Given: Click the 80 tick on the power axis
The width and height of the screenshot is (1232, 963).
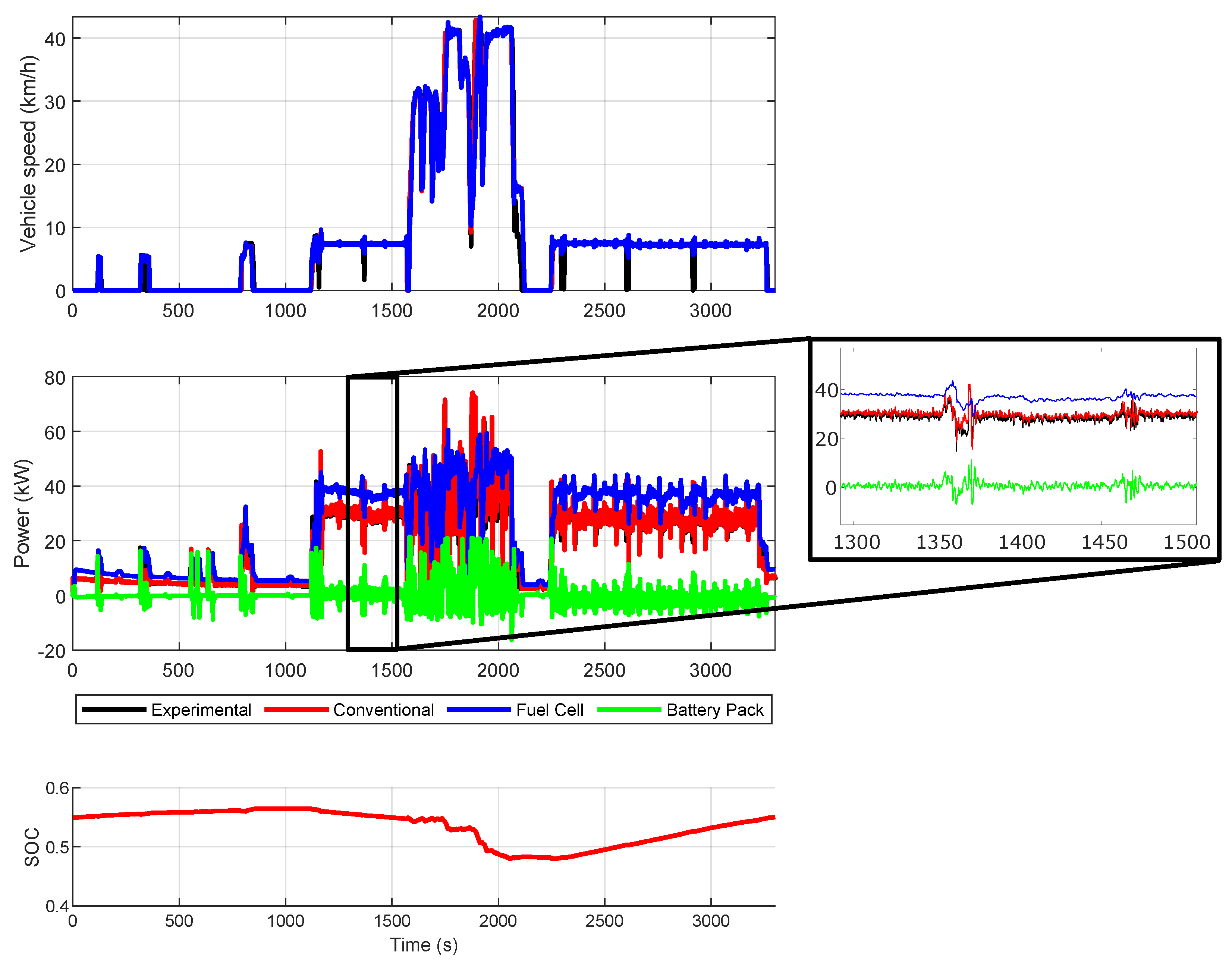Looking at the screenshot, I should tap(55, 378).
